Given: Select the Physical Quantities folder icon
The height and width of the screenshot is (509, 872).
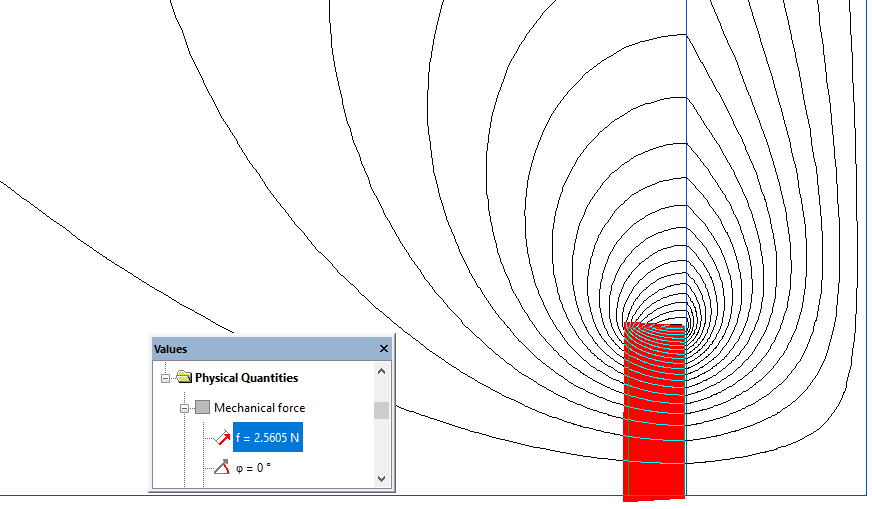Looking at the screenshot, I should [x=184, y=377].
